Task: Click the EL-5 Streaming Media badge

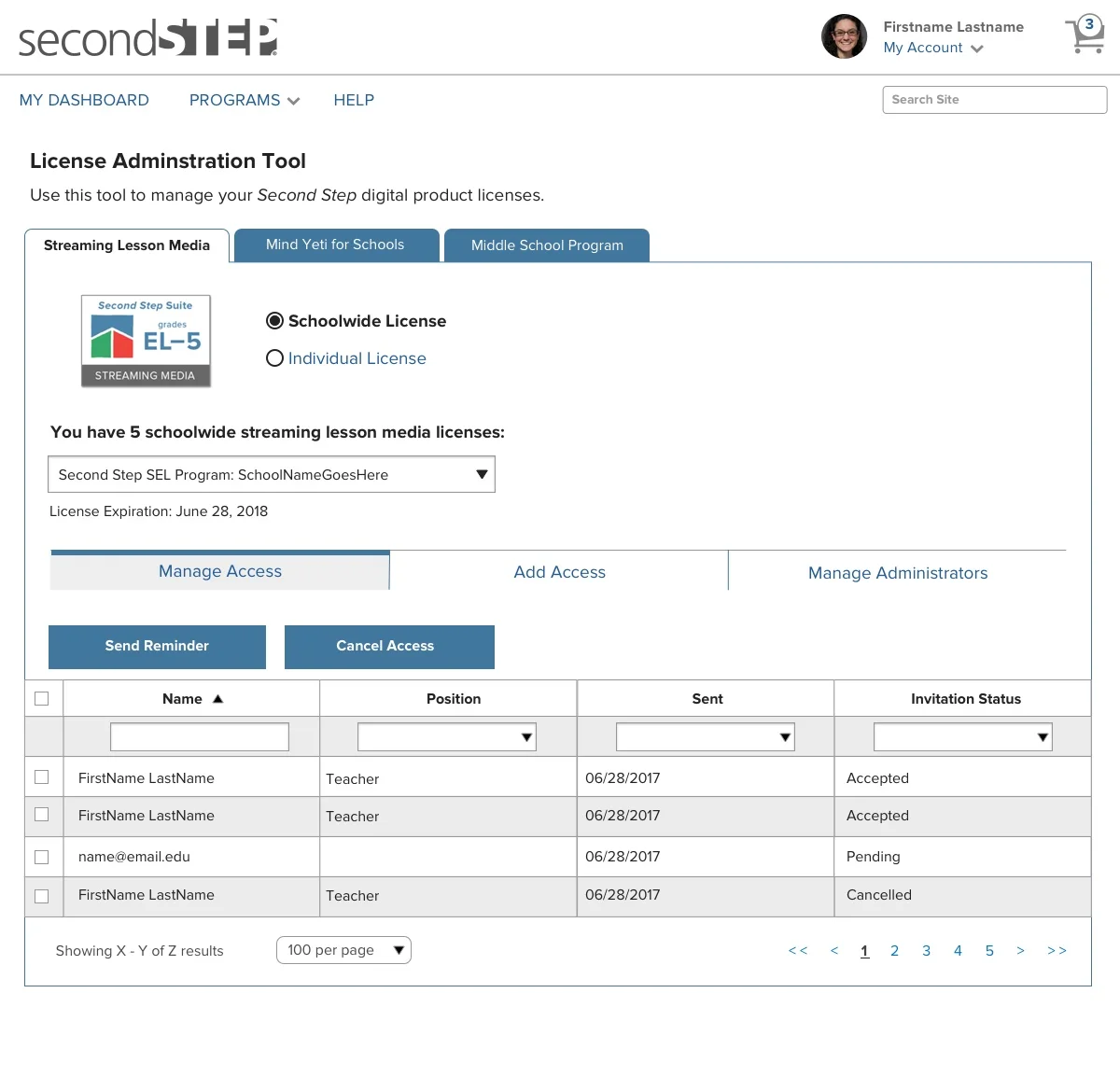Action: click(146, 341)
